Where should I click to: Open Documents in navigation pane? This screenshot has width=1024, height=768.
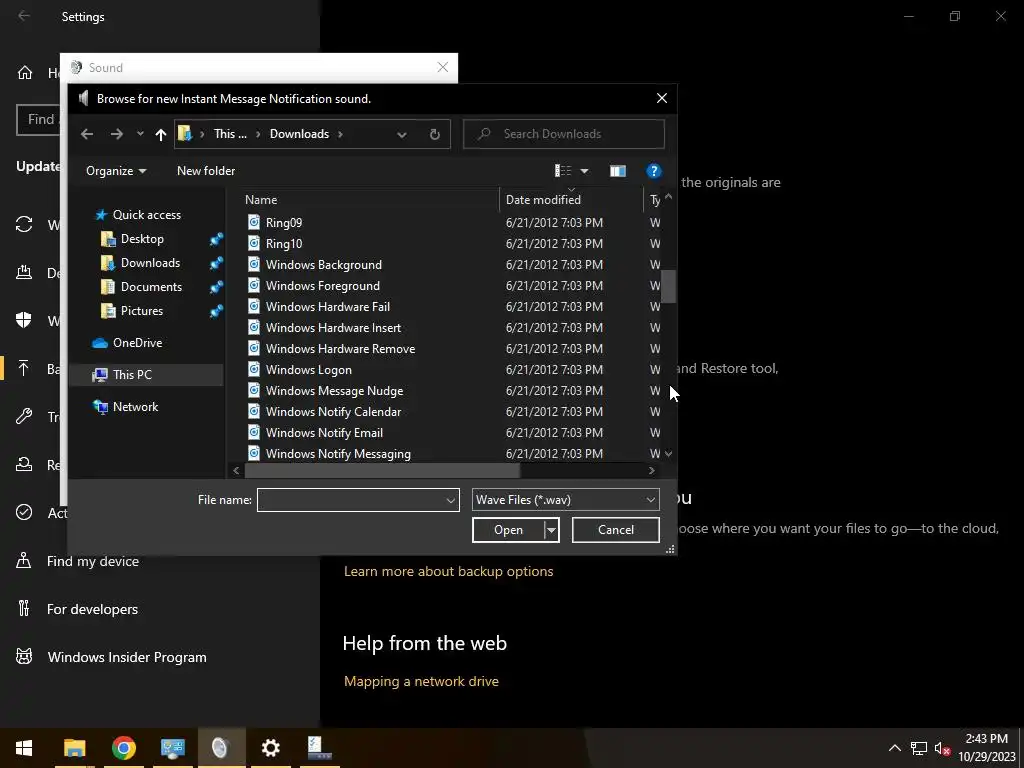click(152, 287)
